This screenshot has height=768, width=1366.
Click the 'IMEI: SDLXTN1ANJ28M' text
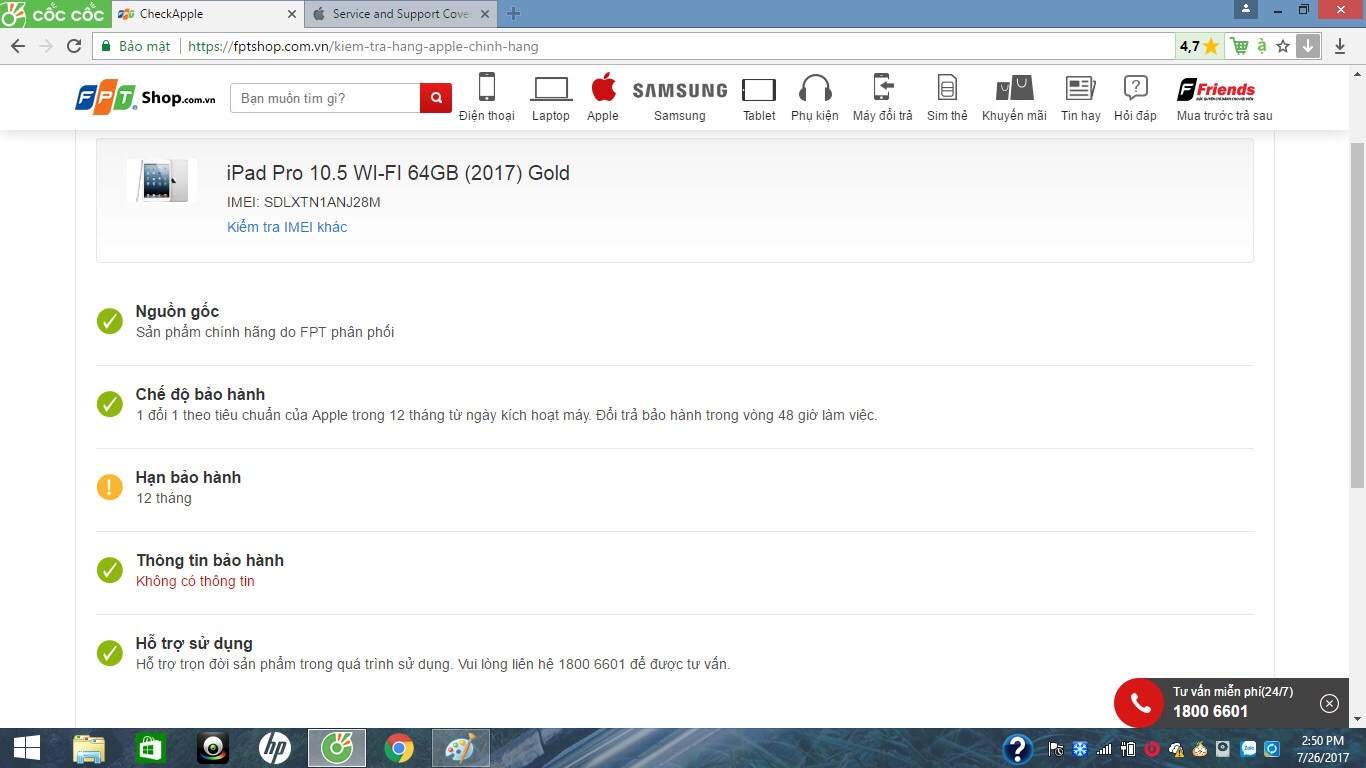[304, 202]
